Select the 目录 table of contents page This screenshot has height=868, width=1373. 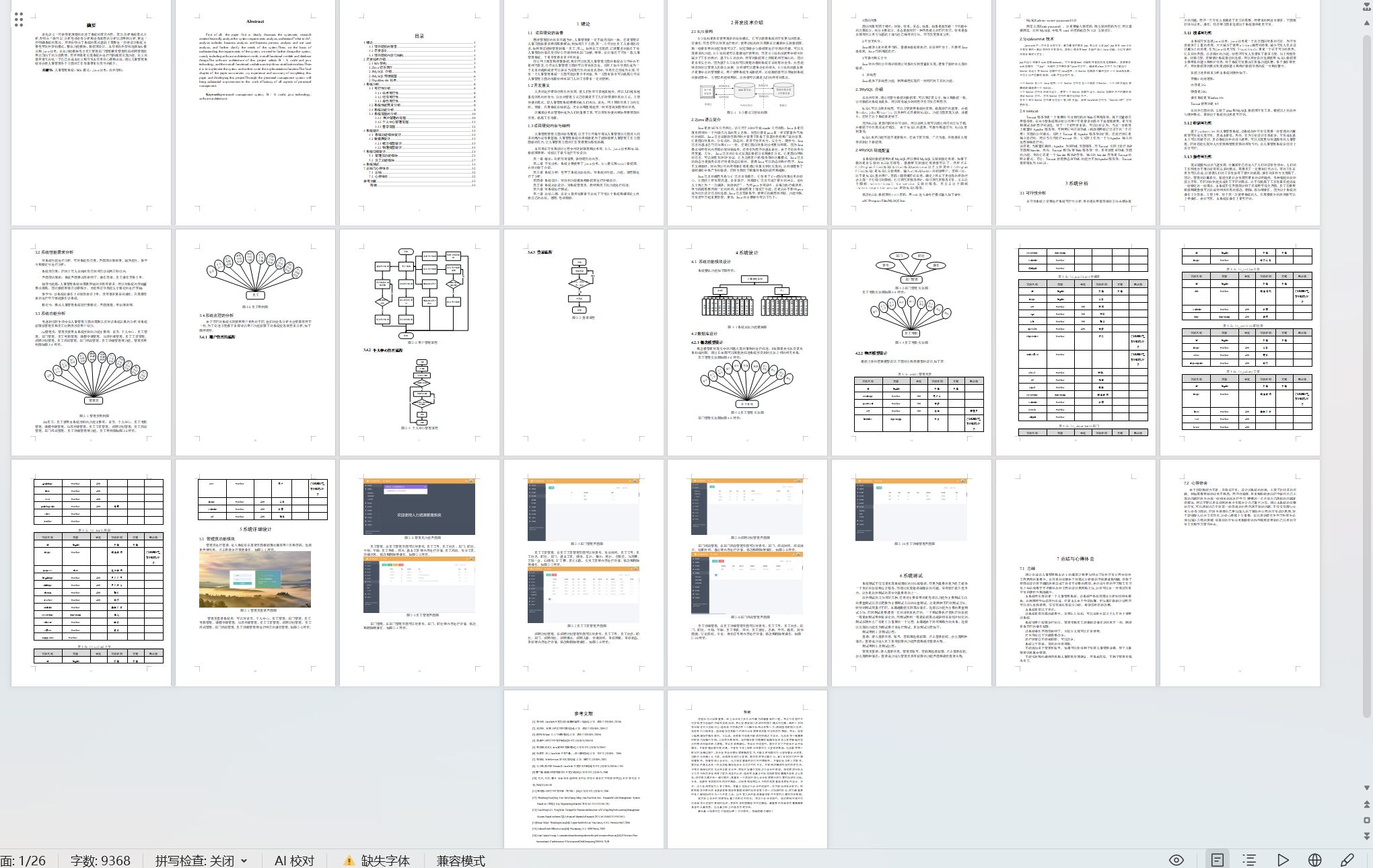[x=419, y=112]
